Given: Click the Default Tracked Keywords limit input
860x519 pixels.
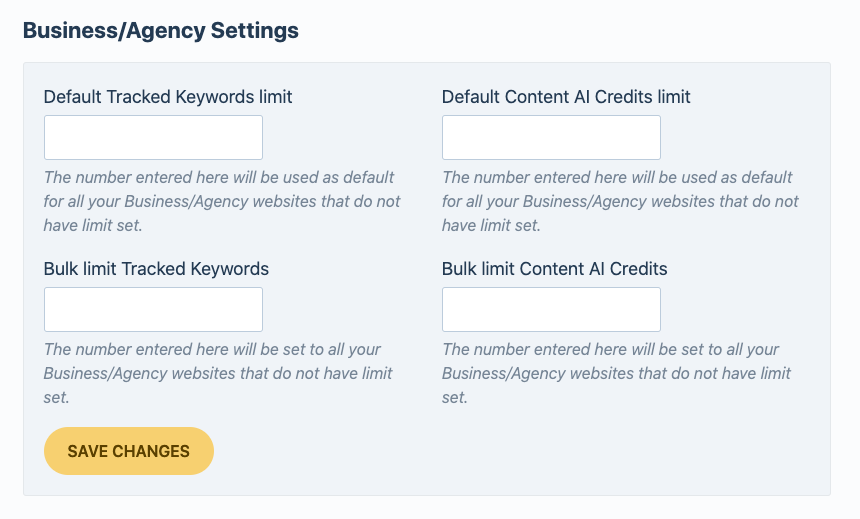Looking at the screenshot, I should pos(153,137).
